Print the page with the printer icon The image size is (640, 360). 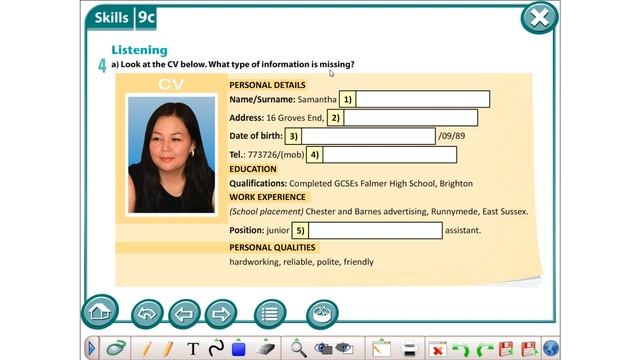tap(409, 349)
